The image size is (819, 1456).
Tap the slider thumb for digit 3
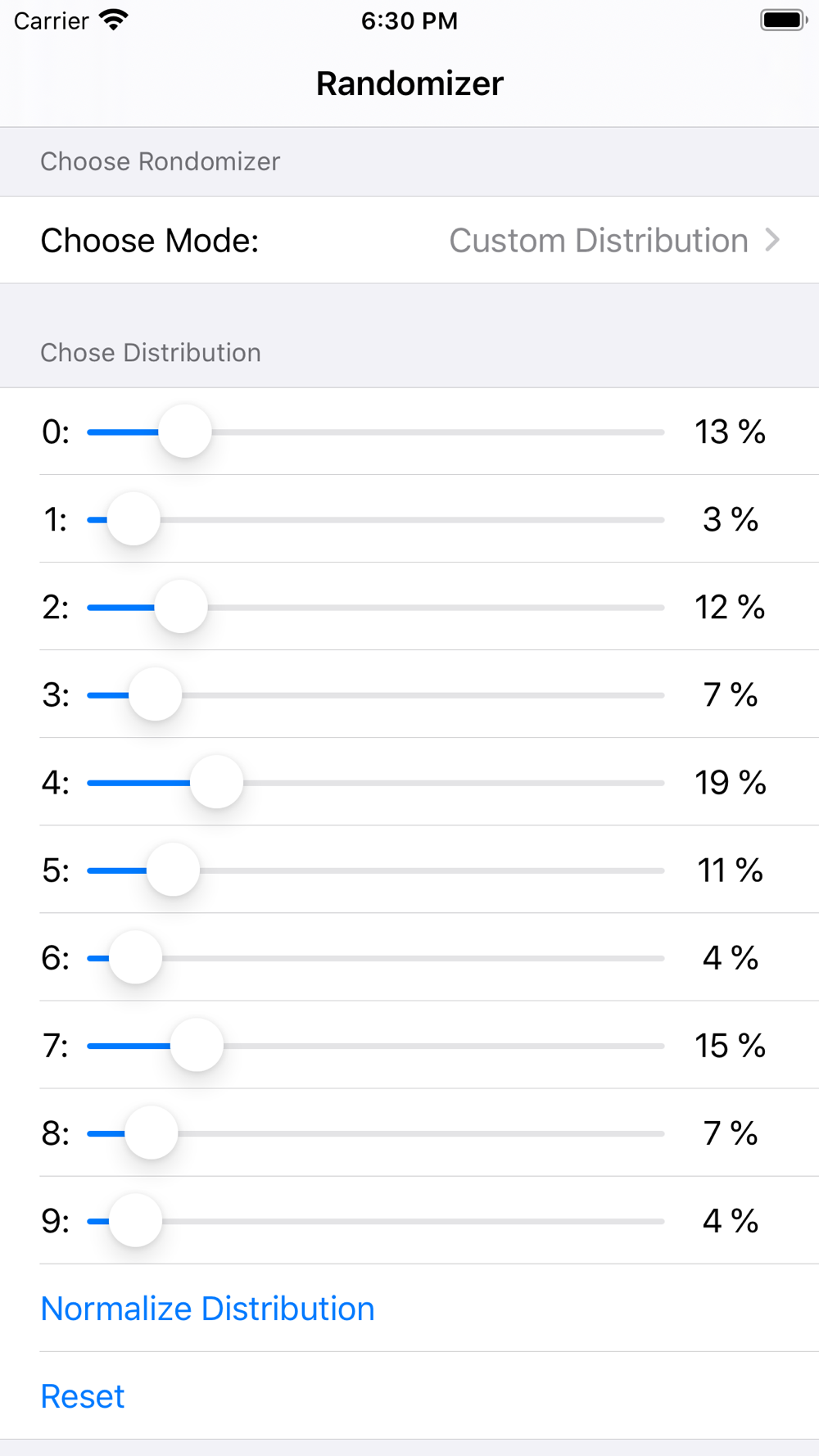click(156, 694)
